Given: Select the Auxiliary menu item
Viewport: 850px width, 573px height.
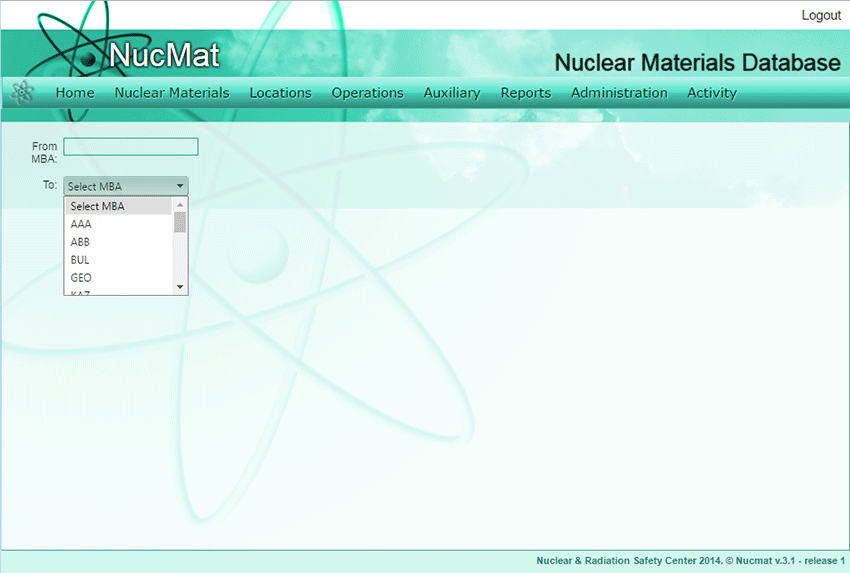Looking at the screenshot, I should tap(451, 93).
